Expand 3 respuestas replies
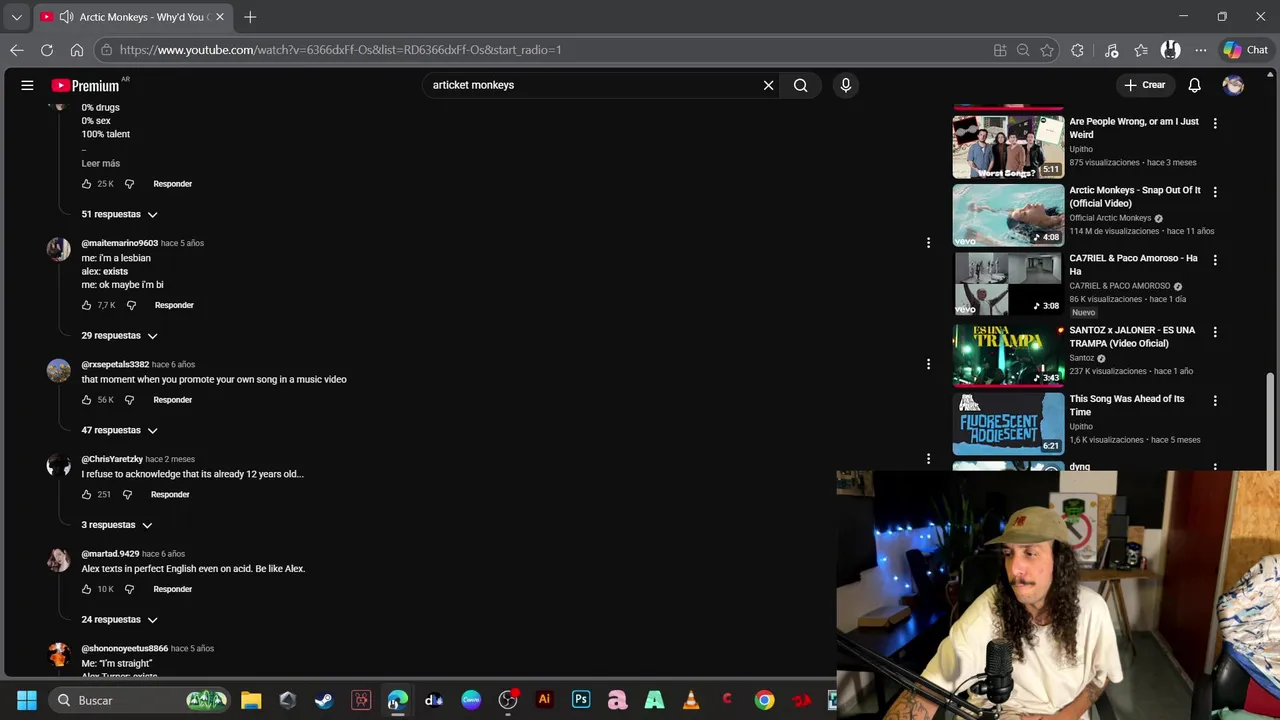The image size is (1280, 720). click(x=117, y=525)
